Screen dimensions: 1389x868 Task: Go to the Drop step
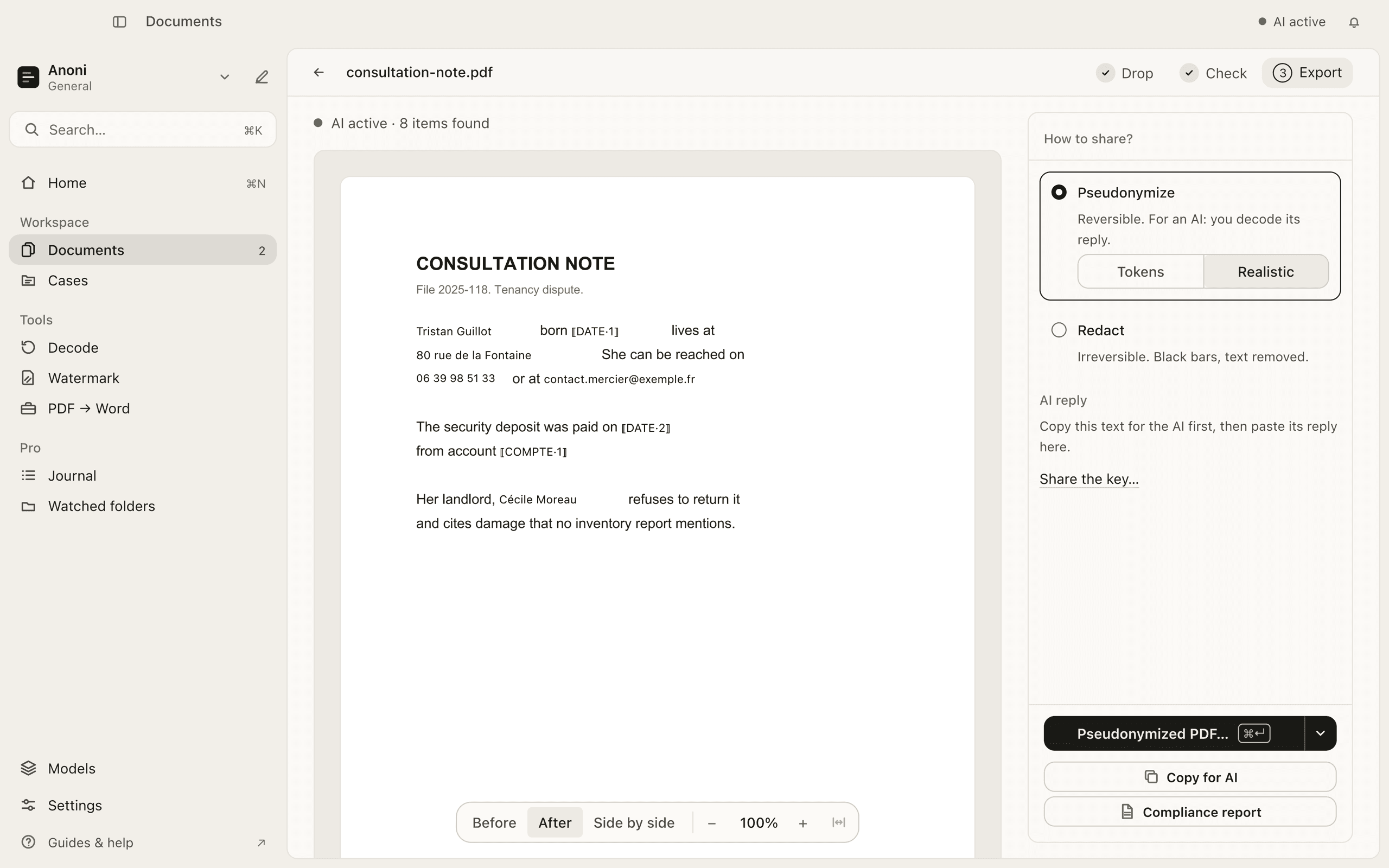1125,73
